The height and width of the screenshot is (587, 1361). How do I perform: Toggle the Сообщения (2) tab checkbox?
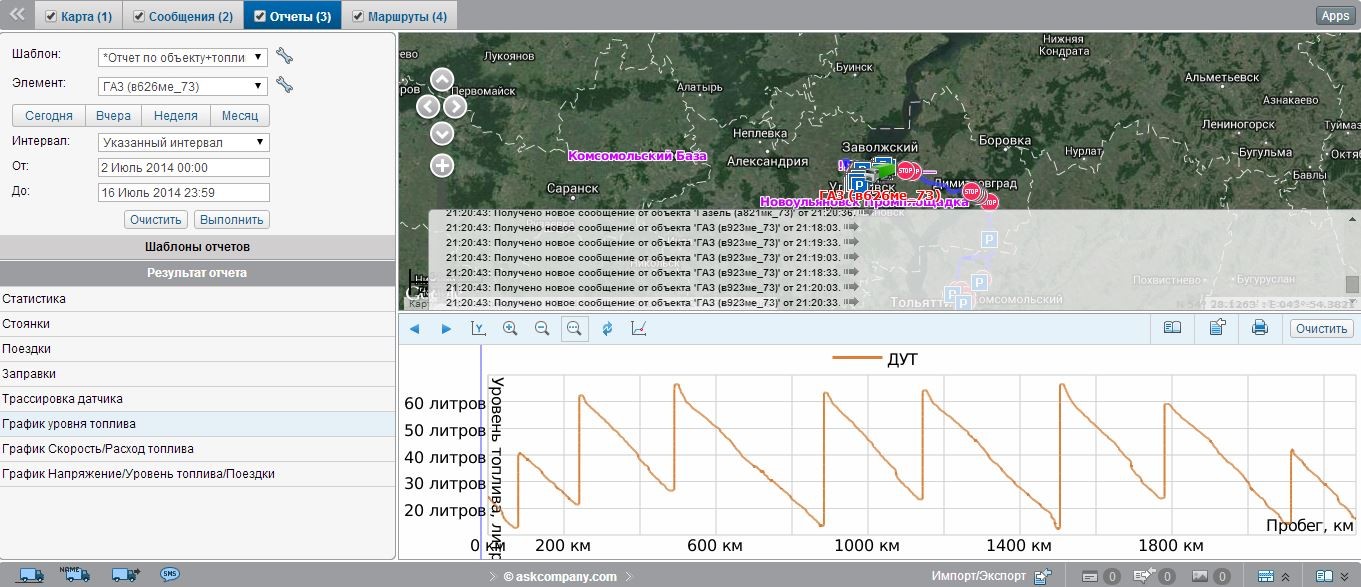(x=140, y=16)
